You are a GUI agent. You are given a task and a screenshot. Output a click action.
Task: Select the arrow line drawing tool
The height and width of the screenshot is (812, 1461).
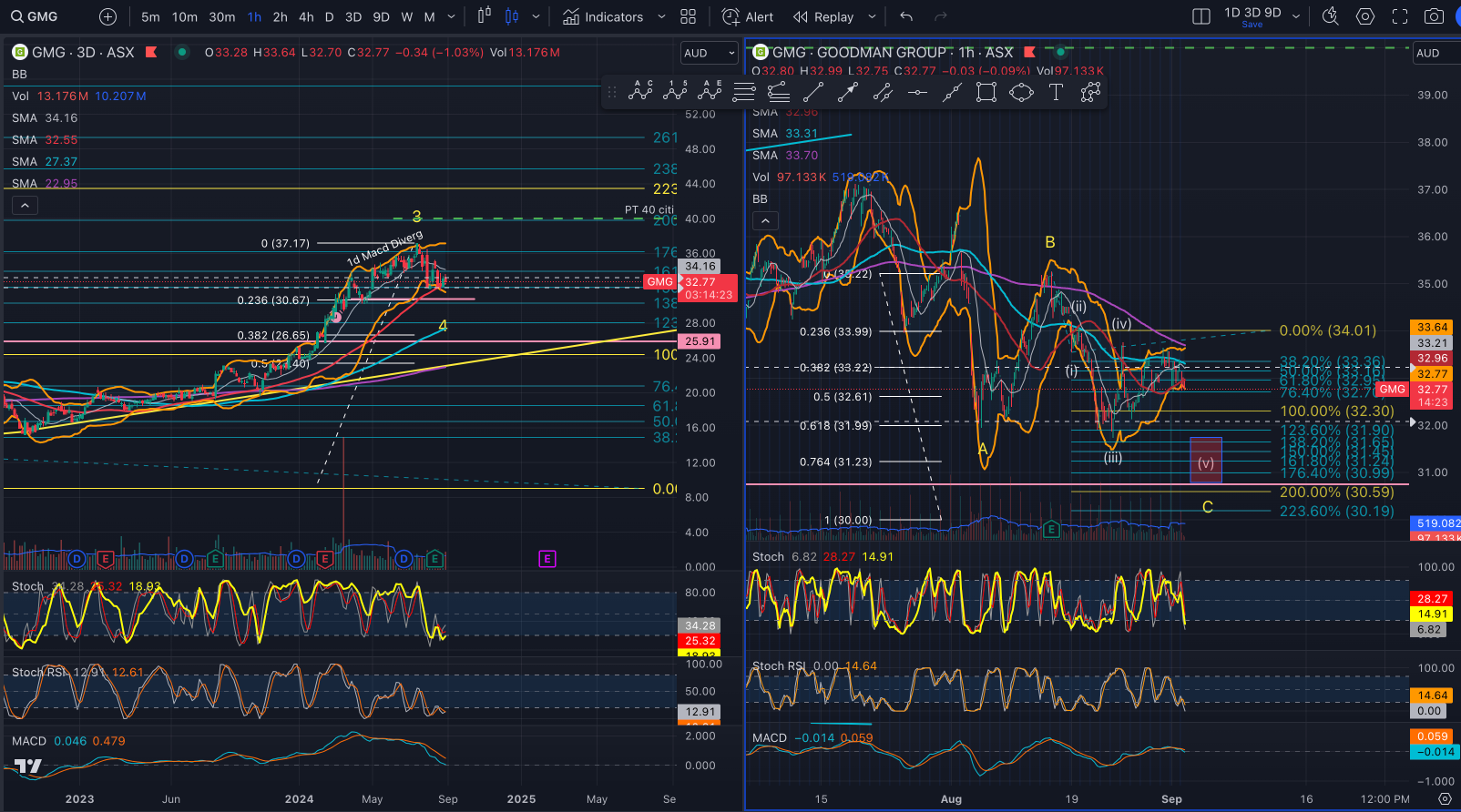pos(848,91)
